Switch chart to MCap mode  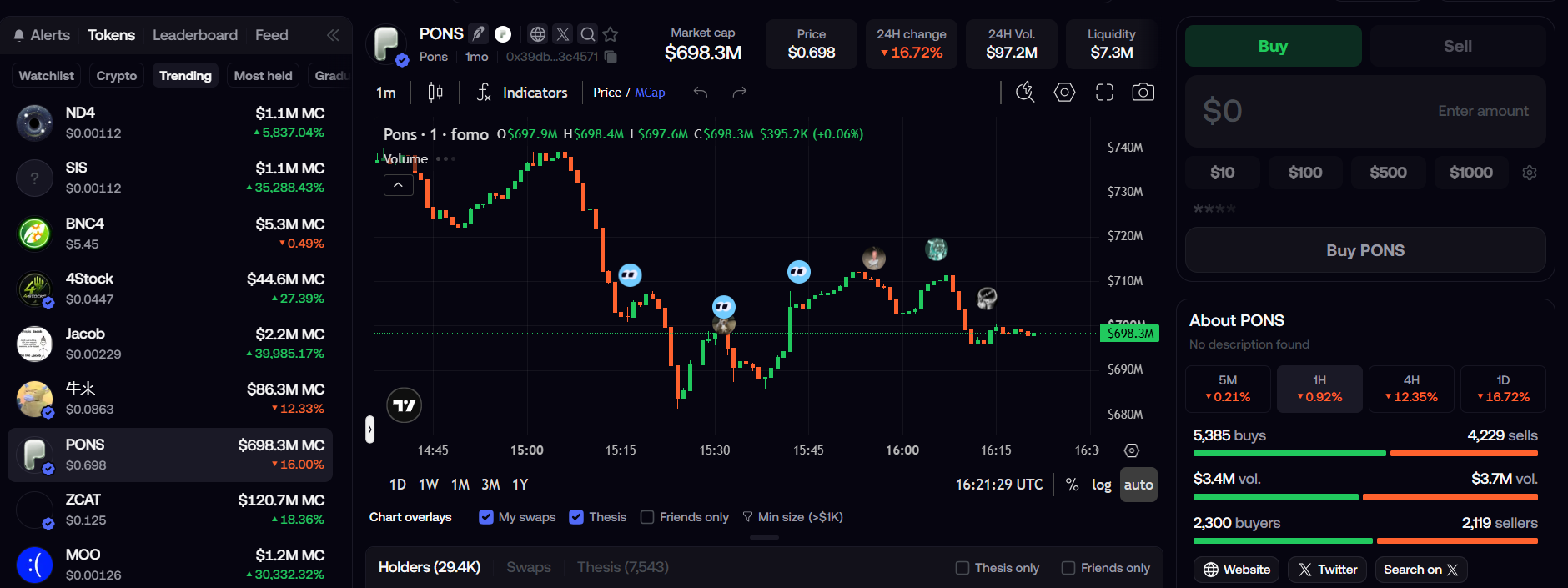point(650,93)
